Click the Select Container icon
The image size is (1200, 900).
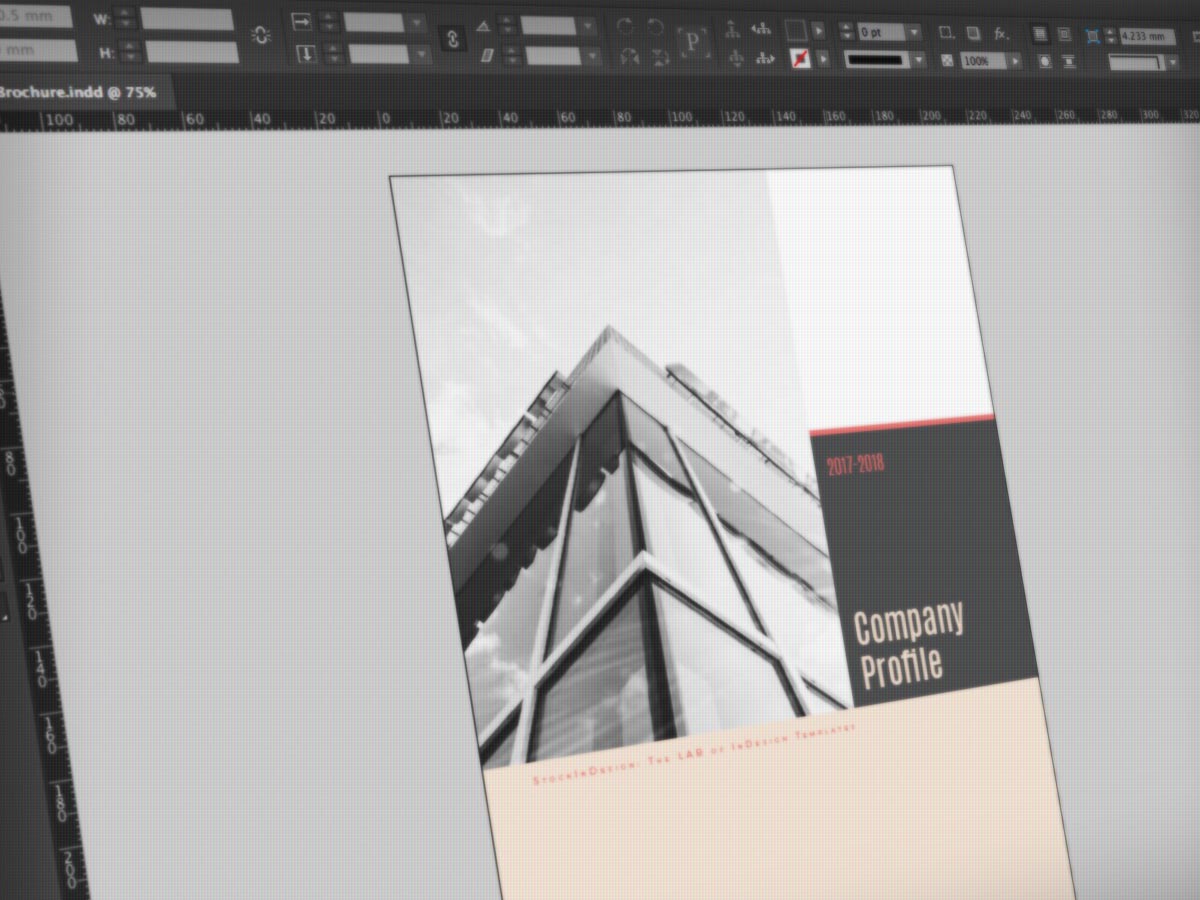click(x=733, y=29)
